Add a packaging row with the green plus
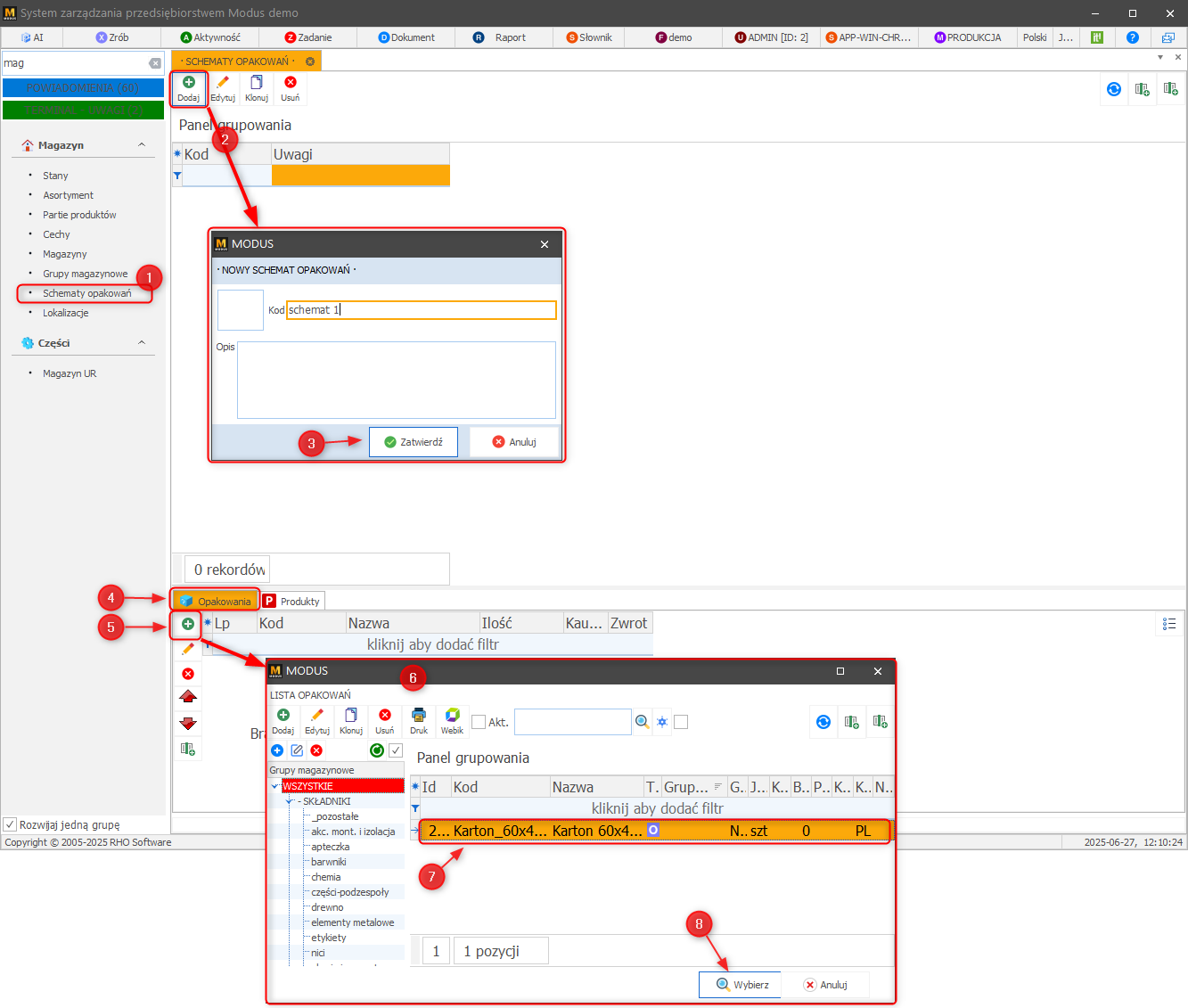Viewport: 1188px width, 1008px height. 188,624
